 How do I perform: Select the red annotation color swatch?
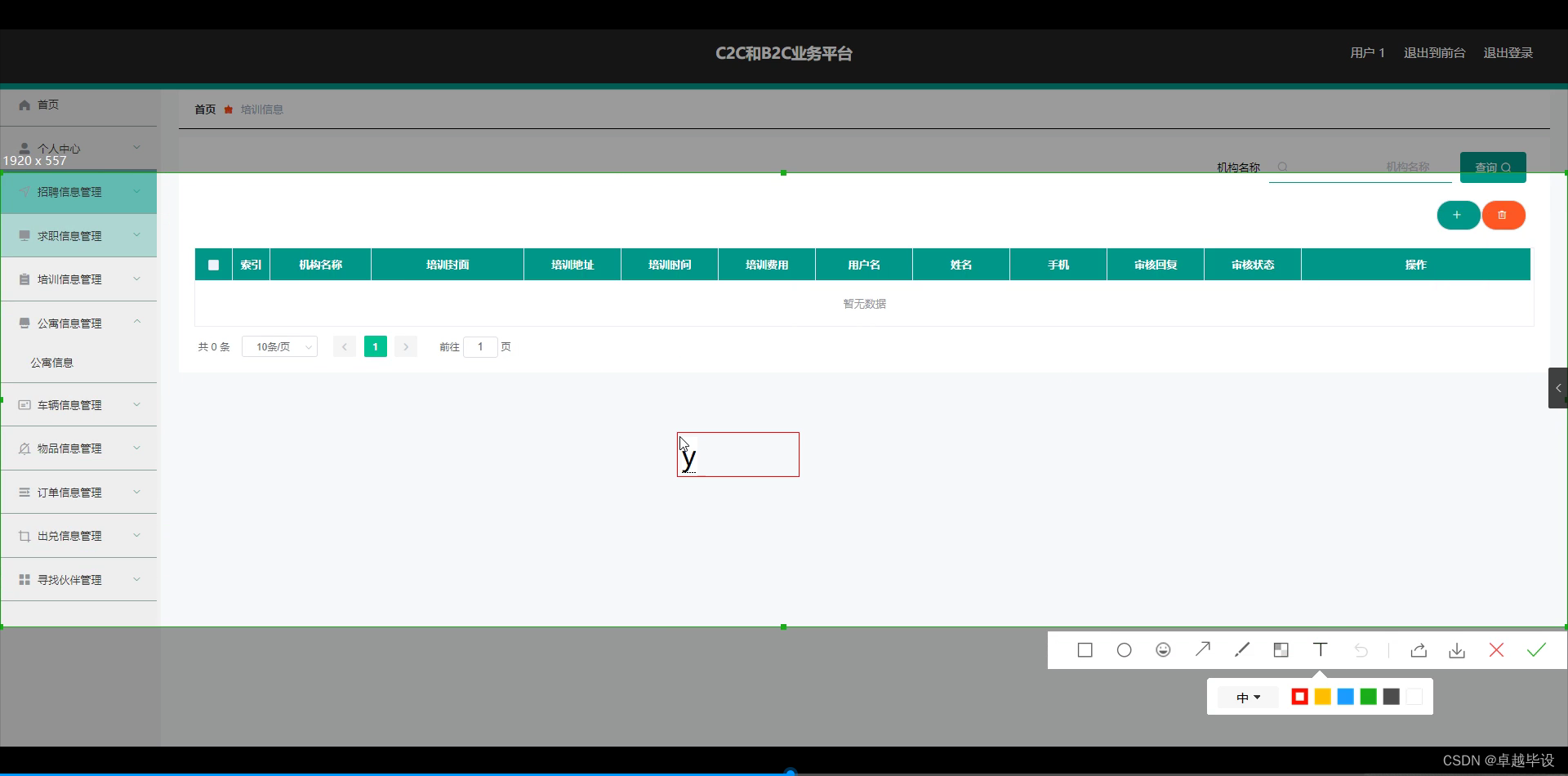click(x=1299, y=697)
